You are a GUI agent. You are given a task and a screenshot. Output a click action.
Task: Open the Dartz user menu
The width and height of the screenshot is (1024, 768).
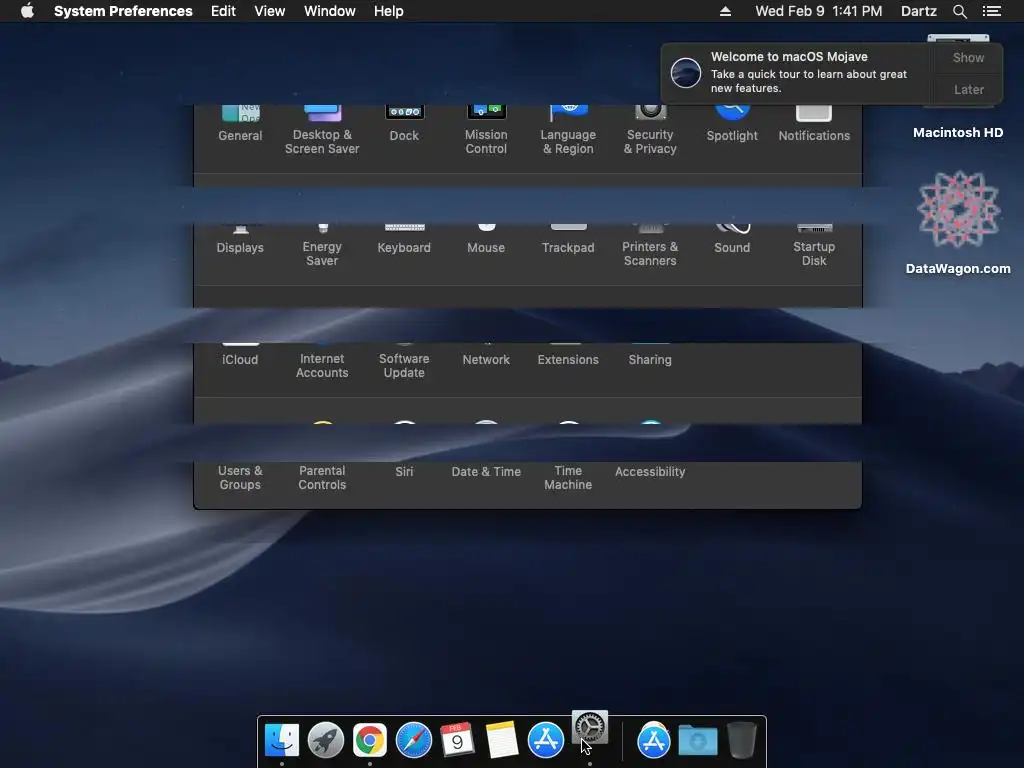[919, 11]
